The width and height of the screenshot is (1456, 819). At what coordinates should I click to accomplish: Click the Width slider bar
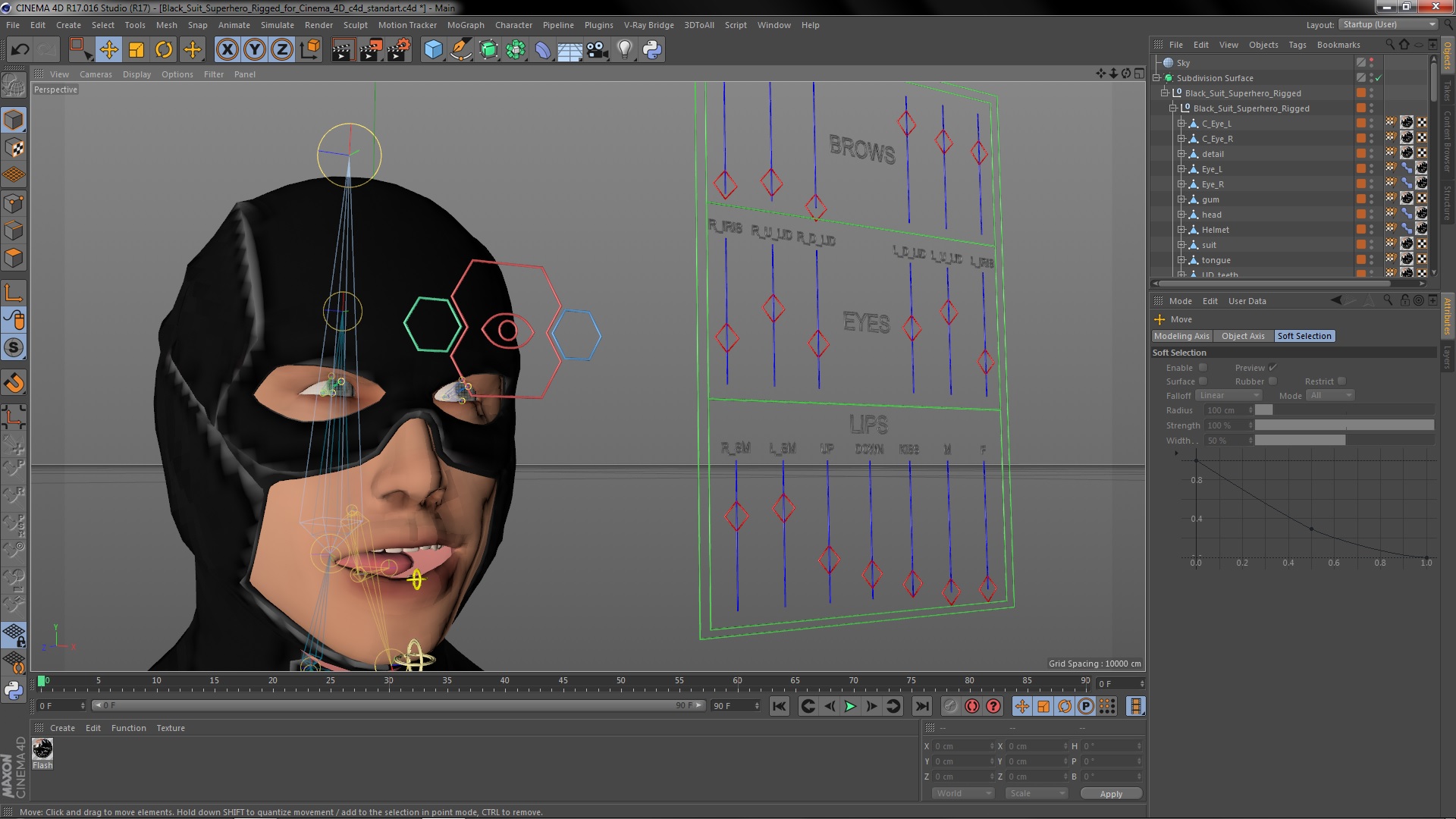point(1345,441)
